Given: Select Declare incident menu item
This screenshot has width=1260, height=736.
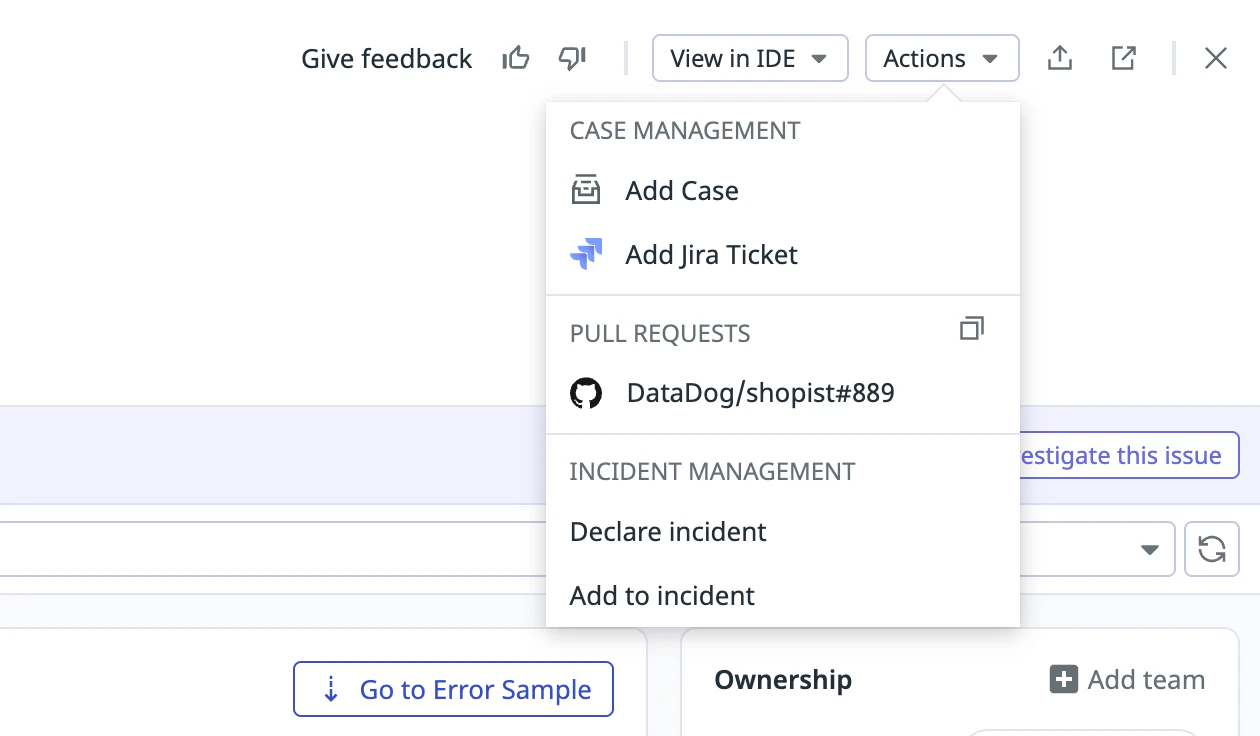Looking at the screenshot, I should pyautogui.click(x=668, y=532).
